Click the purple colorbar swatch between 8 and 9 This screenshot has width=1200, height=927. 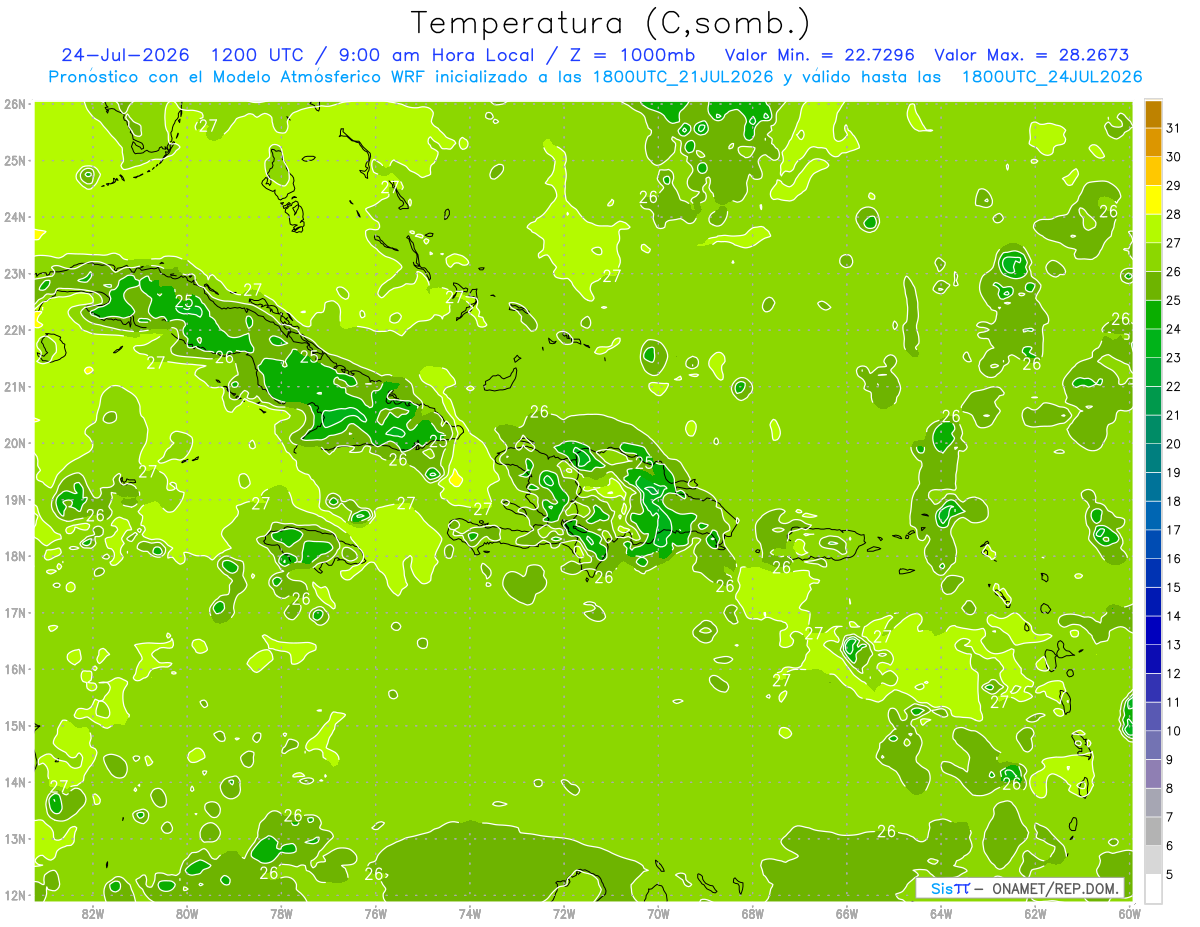point(1153,774)
